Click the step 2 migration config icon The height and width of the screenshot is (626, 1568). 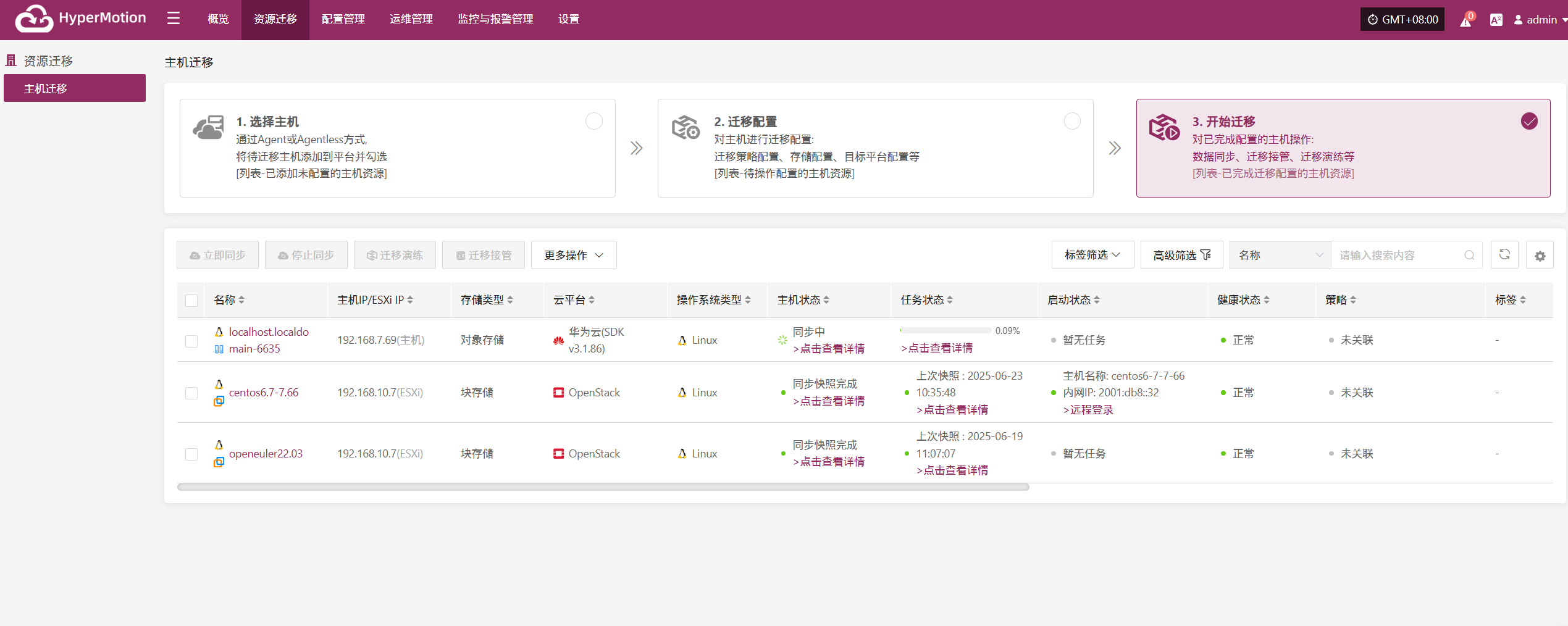pyautogui.click(x=685, y=127)
